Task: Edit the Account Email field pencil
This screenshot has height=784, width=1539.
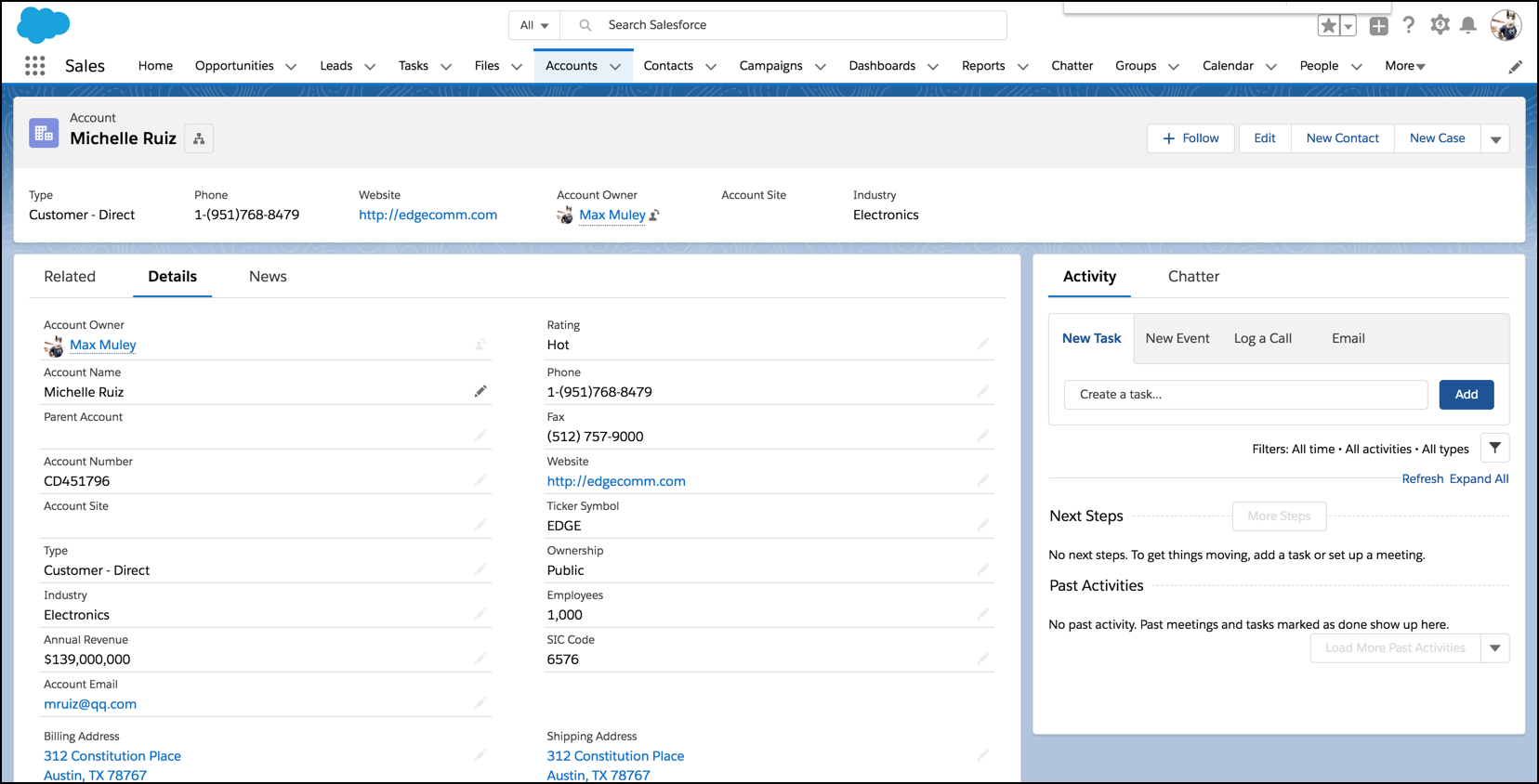Action: (x=480, y=703)
